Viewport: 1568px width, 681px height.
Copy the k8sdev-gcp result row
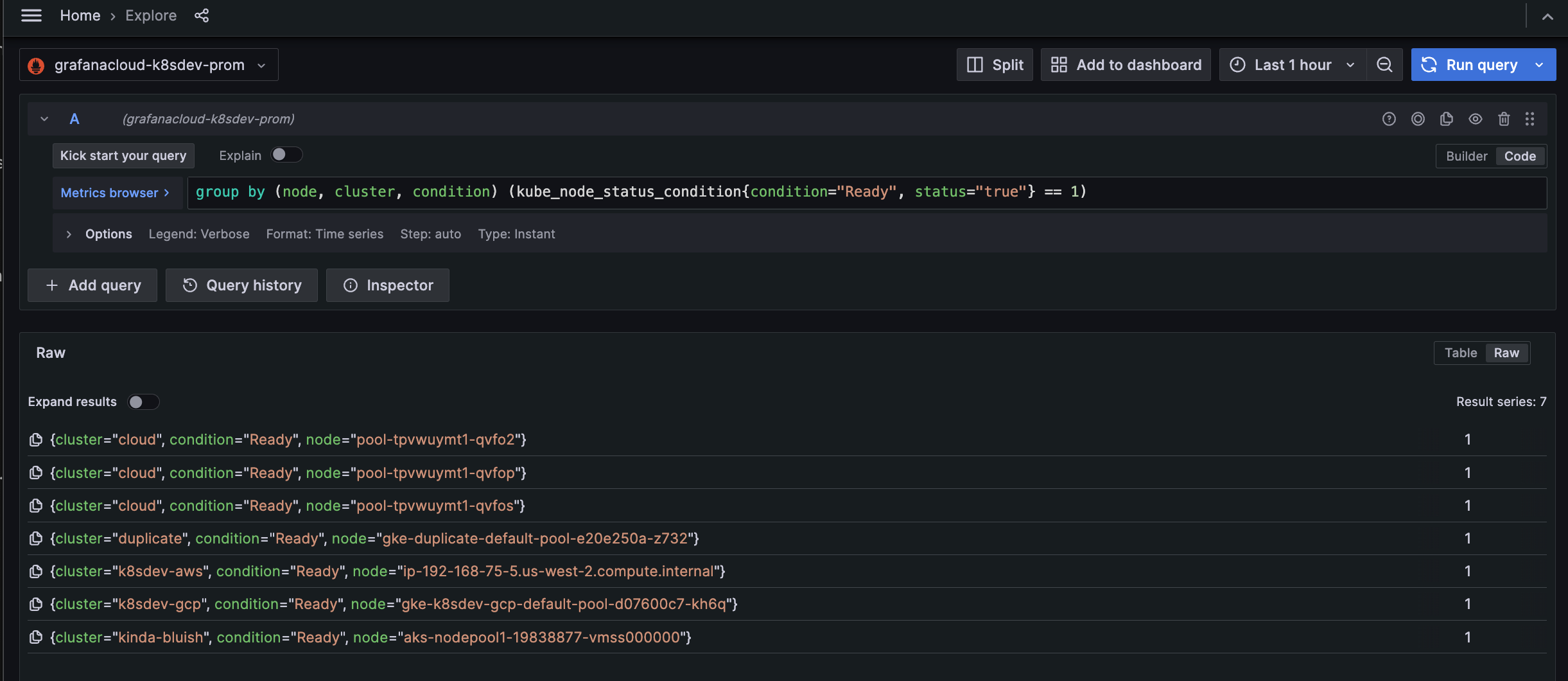click(36, 604)
